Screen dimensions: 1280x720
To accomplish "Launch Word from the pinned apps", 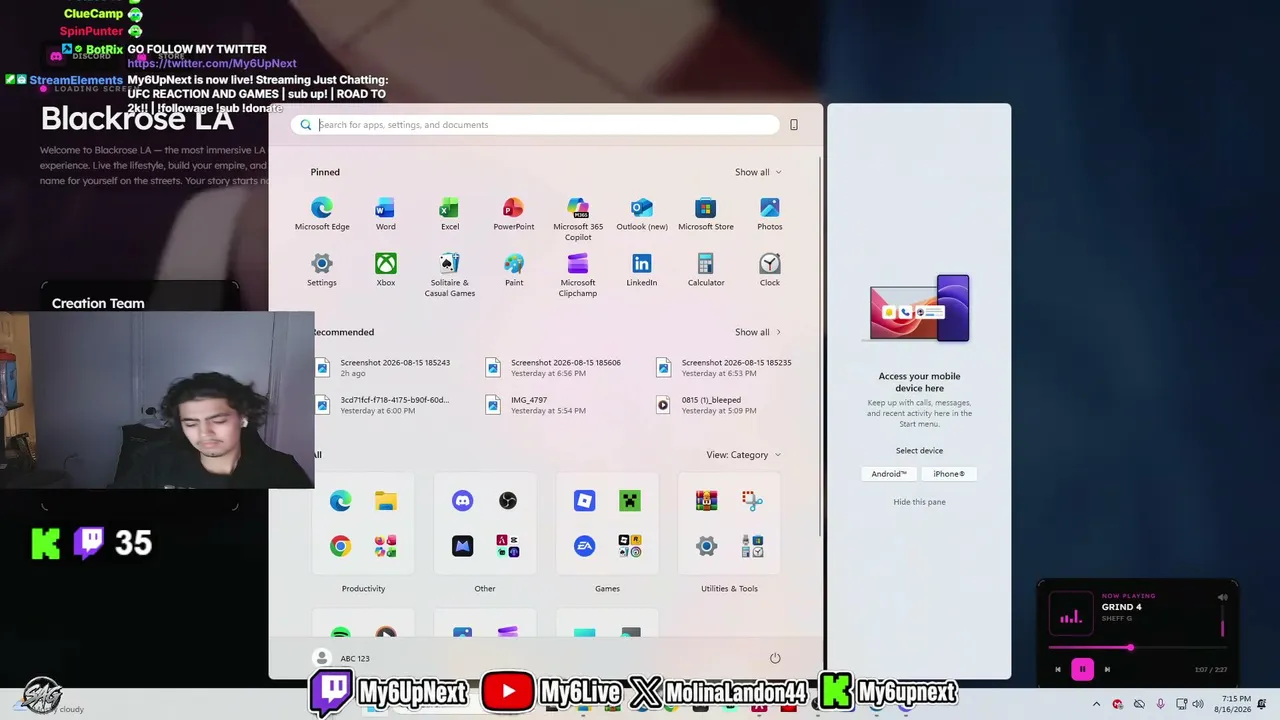I will 385,213.
